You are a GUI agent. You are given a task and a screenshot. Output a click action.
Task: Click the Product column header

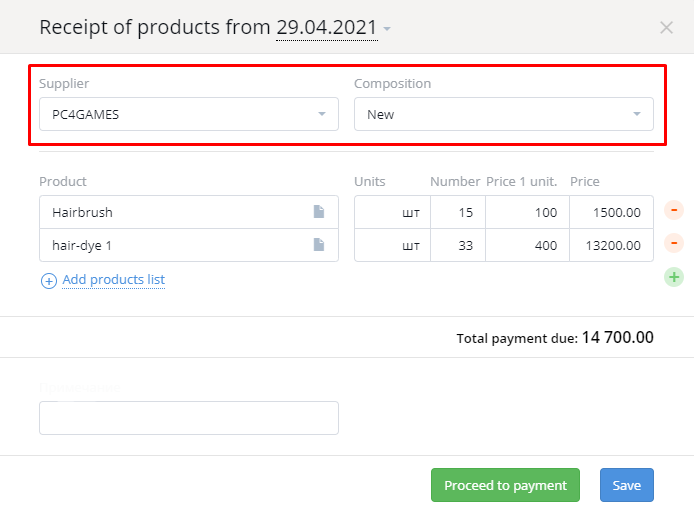coord(63,181)
